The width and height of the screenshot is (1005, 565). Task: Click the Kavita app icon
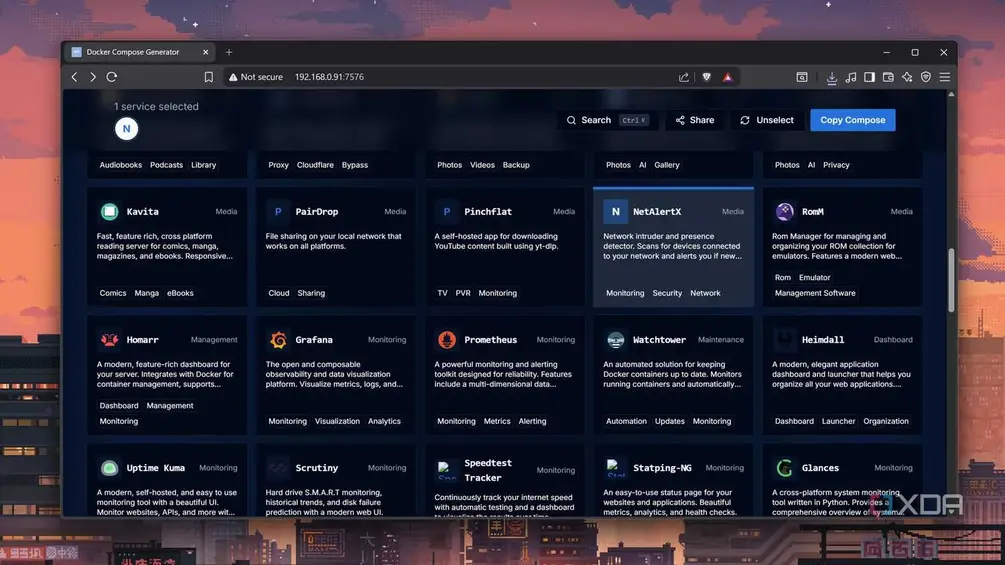pyautogui.click(x=109, y=212)
